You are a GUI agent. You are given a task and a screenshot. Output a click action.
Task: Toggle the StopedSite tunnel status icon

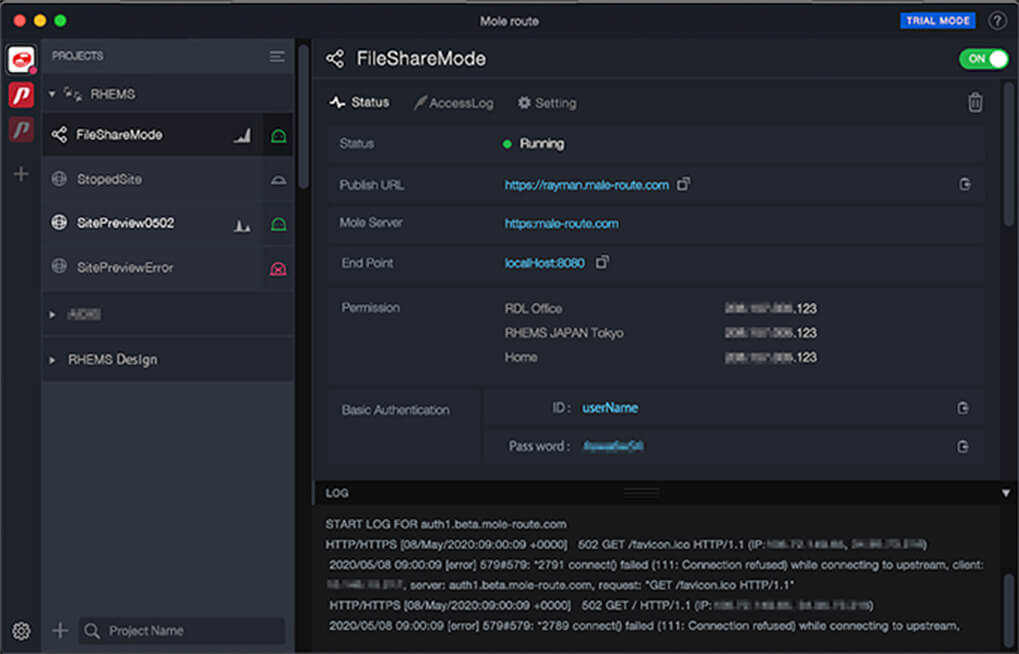[x=279, y=180]
